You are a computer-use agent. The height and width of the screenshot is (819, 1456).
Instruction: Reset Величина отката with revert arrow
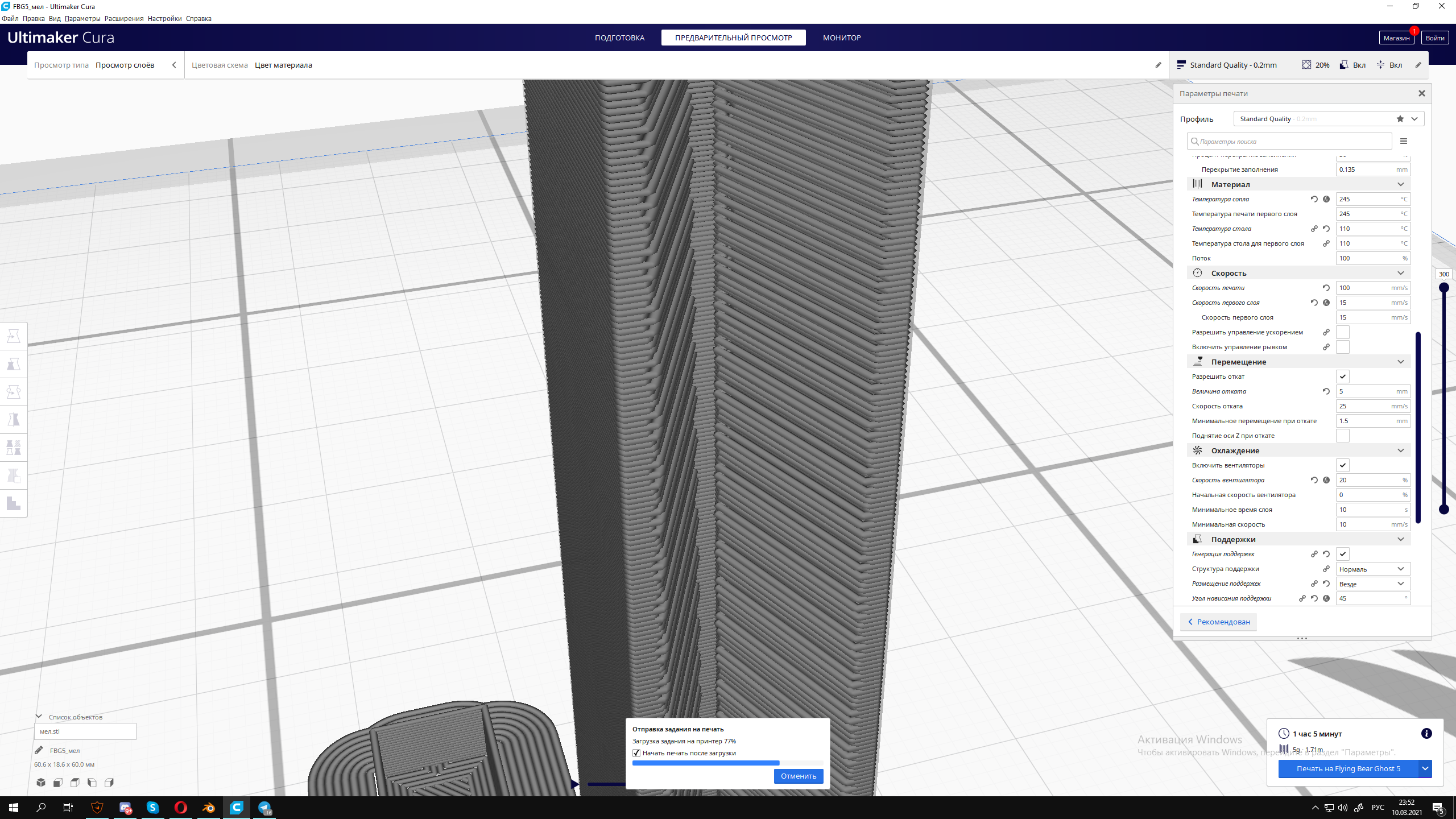(x=1326, y=391)
